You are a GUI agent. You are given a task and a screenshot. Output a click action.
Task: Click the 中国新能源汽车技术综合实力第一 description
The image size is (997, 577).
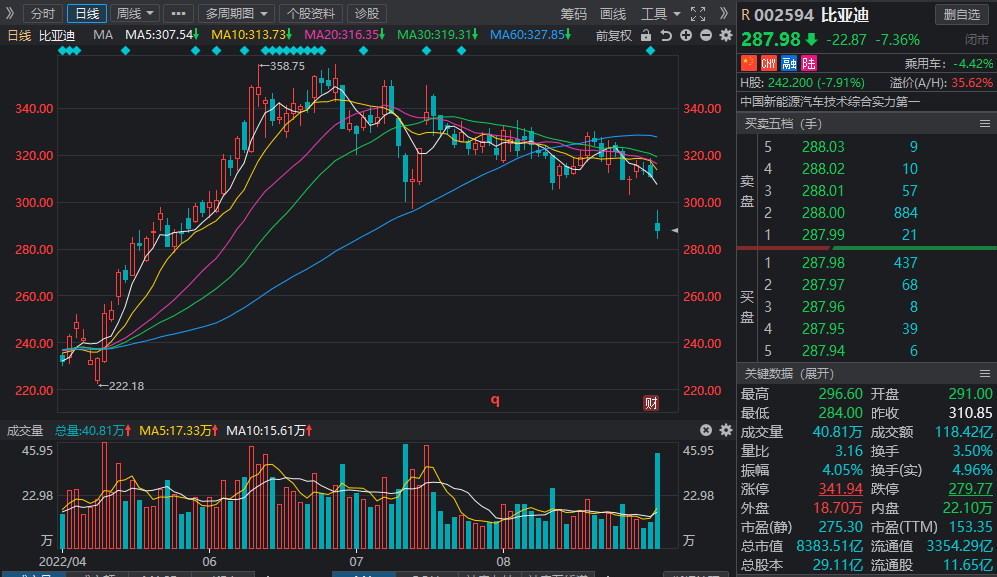tap(830, 102)
